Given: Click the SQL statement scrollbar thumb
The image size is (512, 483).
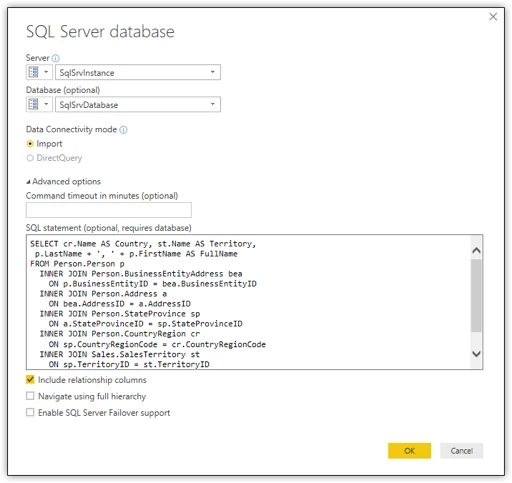Looking at the screenshot, I should pyautogui.click(x=477, y=295).
